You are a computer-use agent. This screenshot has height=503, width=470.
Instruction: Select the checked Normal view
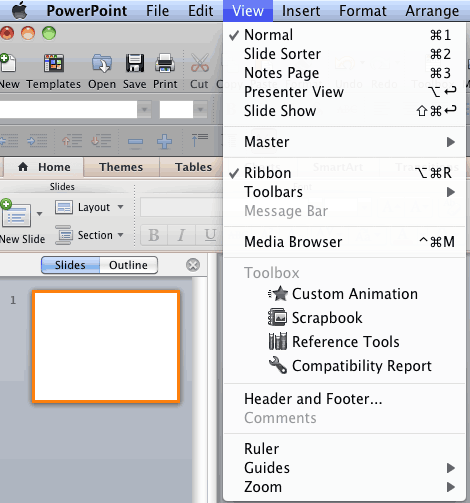[x=344, y=35]
